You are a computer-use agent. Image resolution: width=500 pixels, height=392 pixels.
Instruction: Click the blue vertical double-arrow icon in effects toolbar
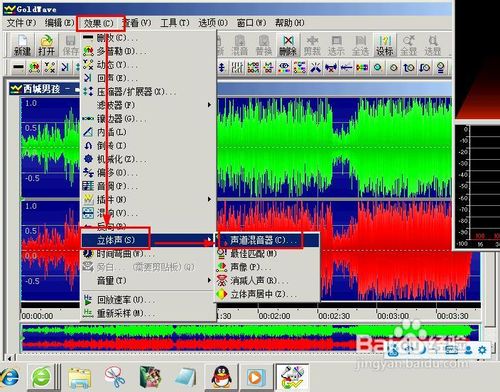point(222,68)
